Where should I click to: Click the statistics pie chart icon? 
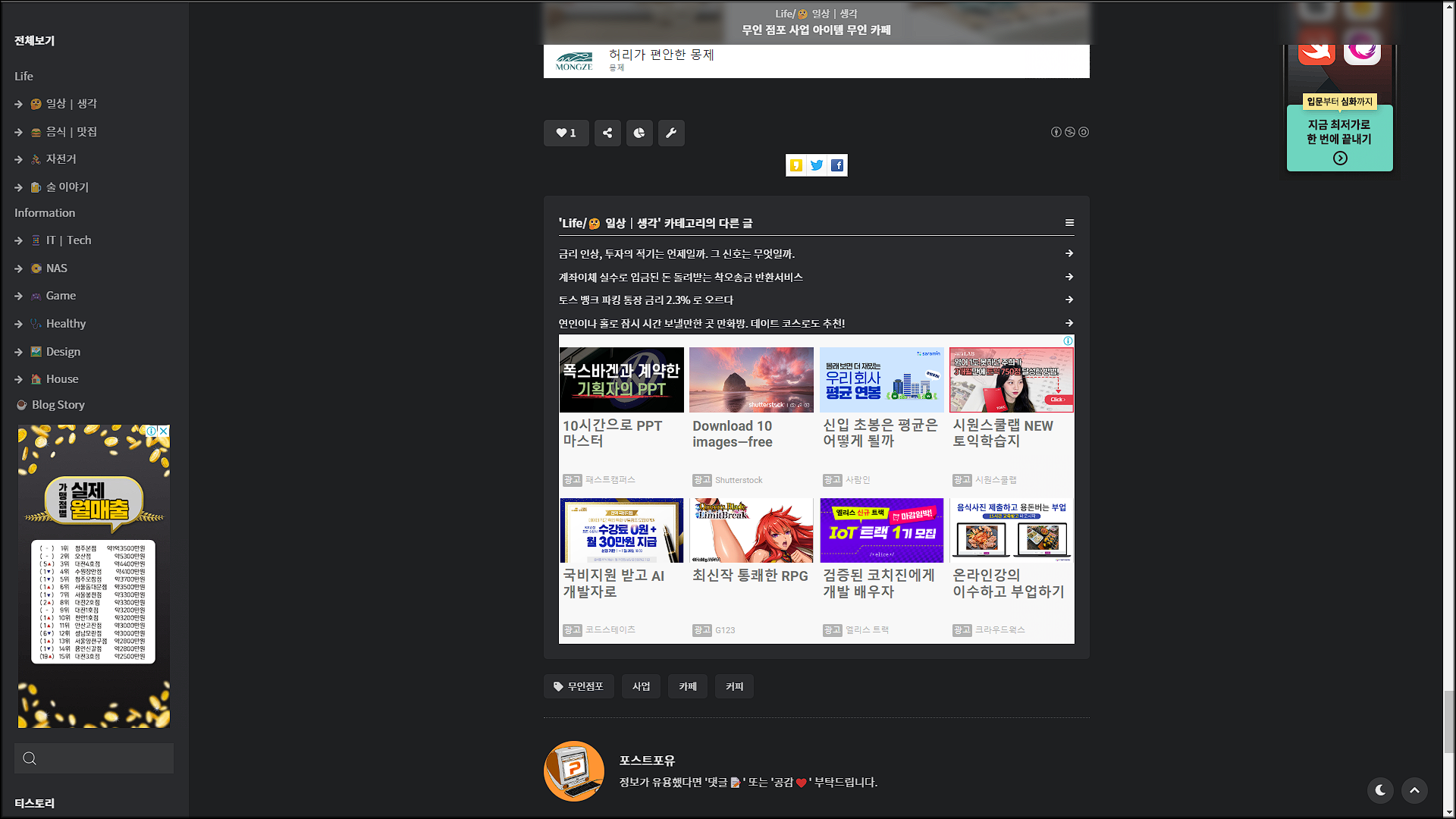tap(639, 133)
